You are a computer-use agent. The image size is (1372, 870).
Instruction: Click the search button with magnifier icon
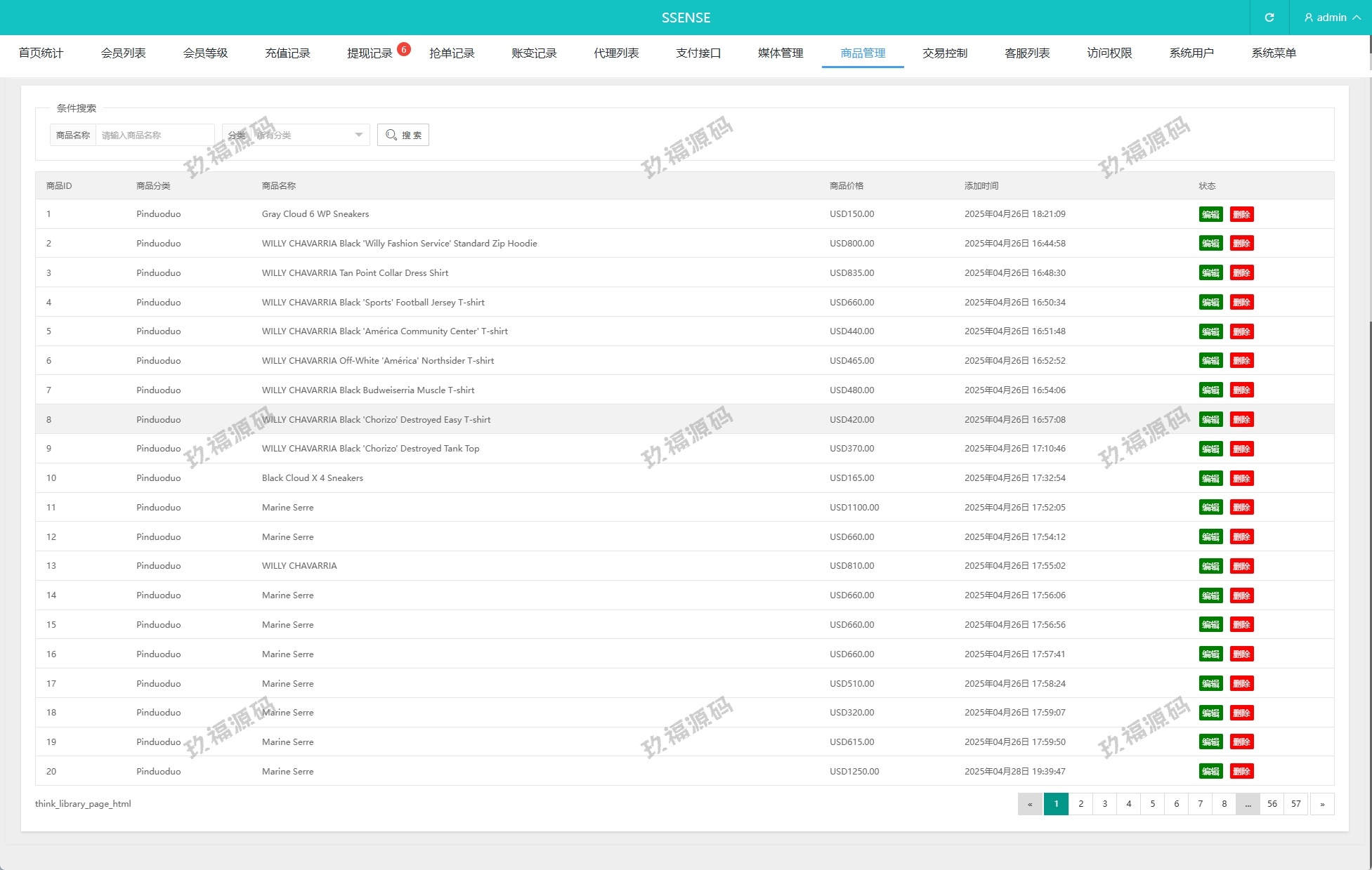tap(403, 135)
